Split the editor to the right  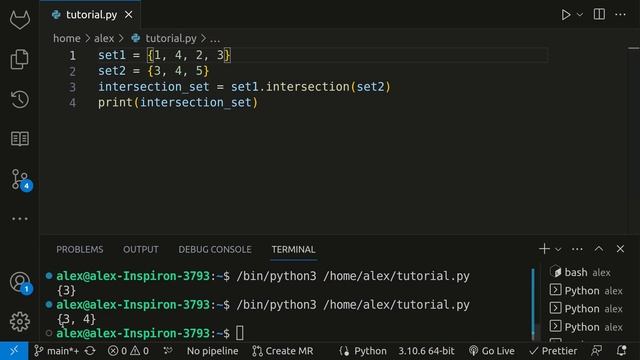click(599, 14)
